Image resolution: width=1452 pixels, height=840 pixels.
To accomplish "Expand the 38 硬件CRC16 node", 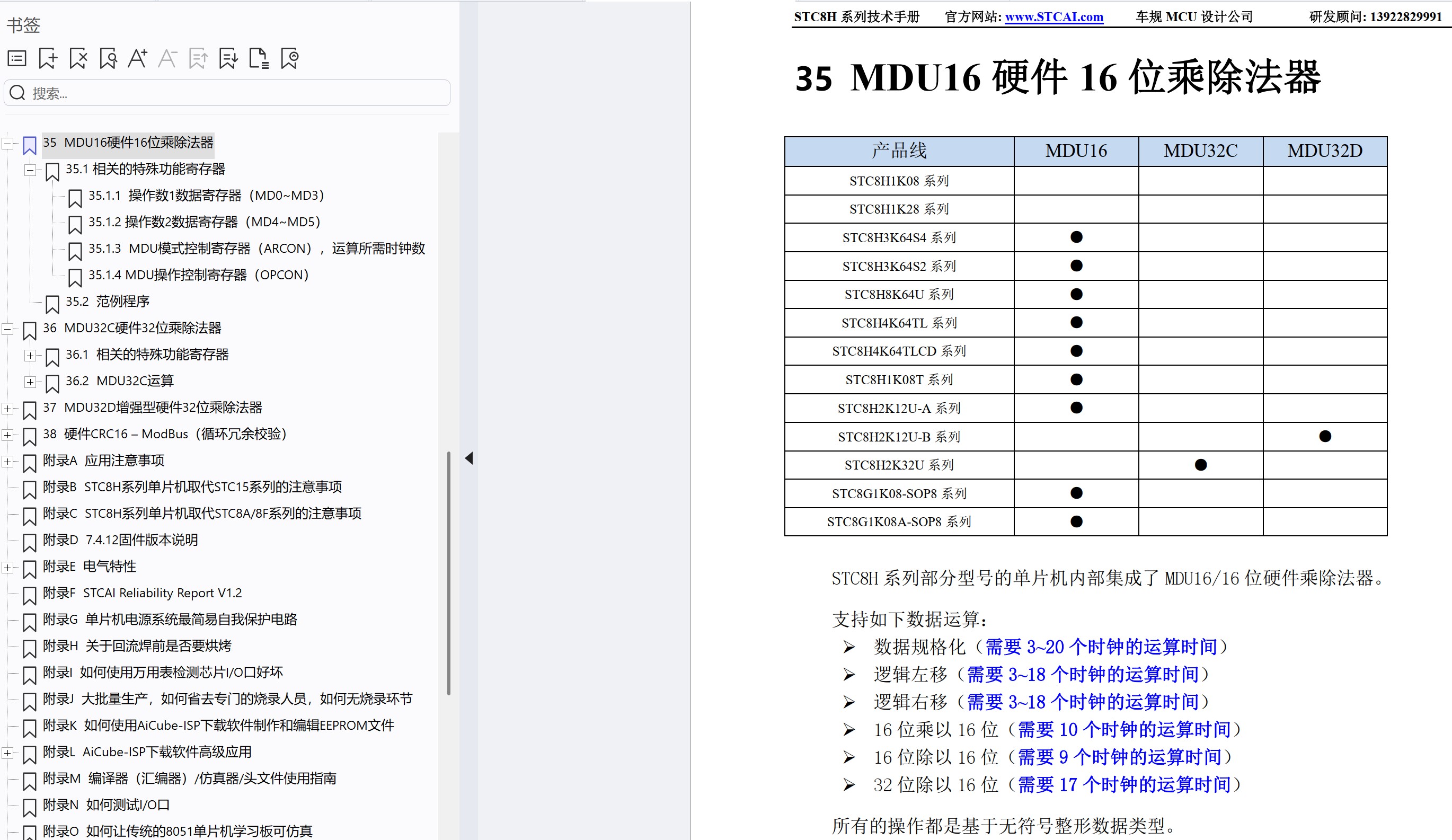I will 7,435.
